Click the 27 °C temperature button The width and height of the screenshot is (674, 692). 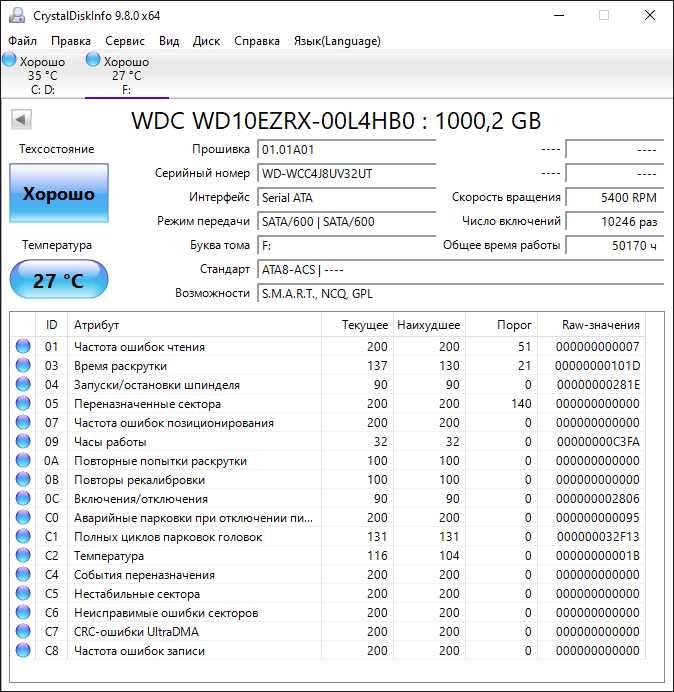[59, 280]
